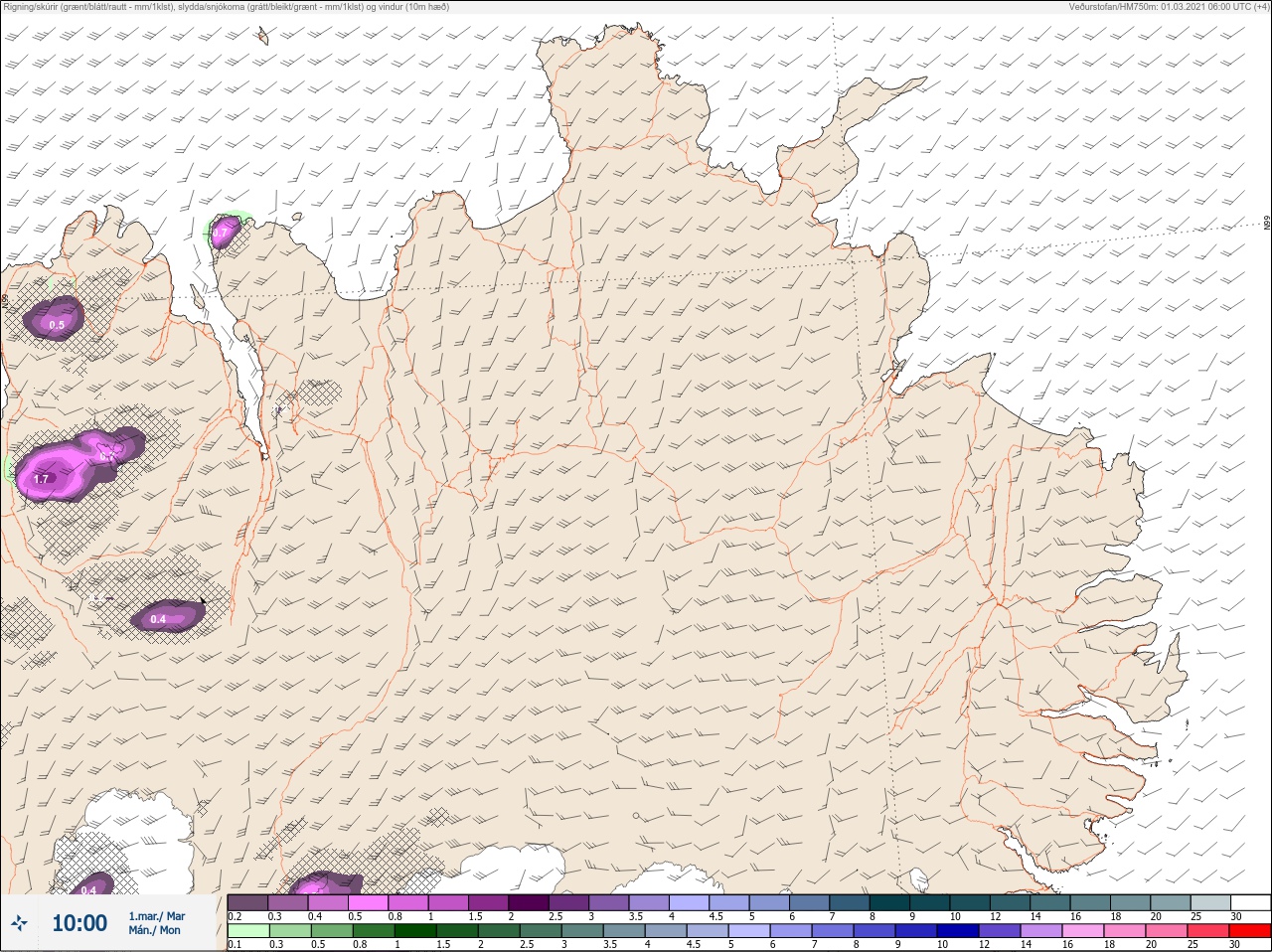Screen dimensions: 1272x952
Task: Click the 1.7 precipitation value on the map
Action: [41, 479]
